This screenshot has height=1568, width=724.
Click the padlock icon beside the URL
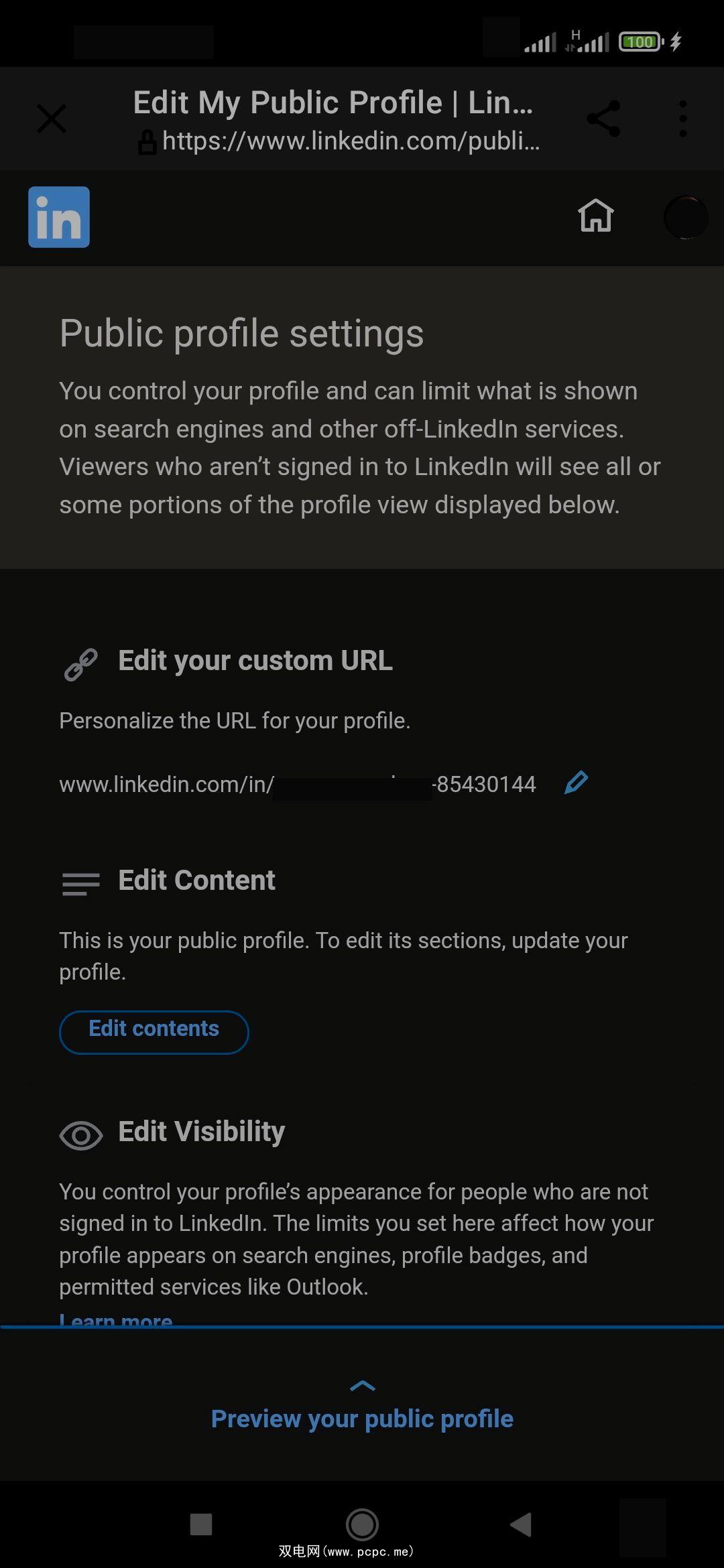(147, 142)
